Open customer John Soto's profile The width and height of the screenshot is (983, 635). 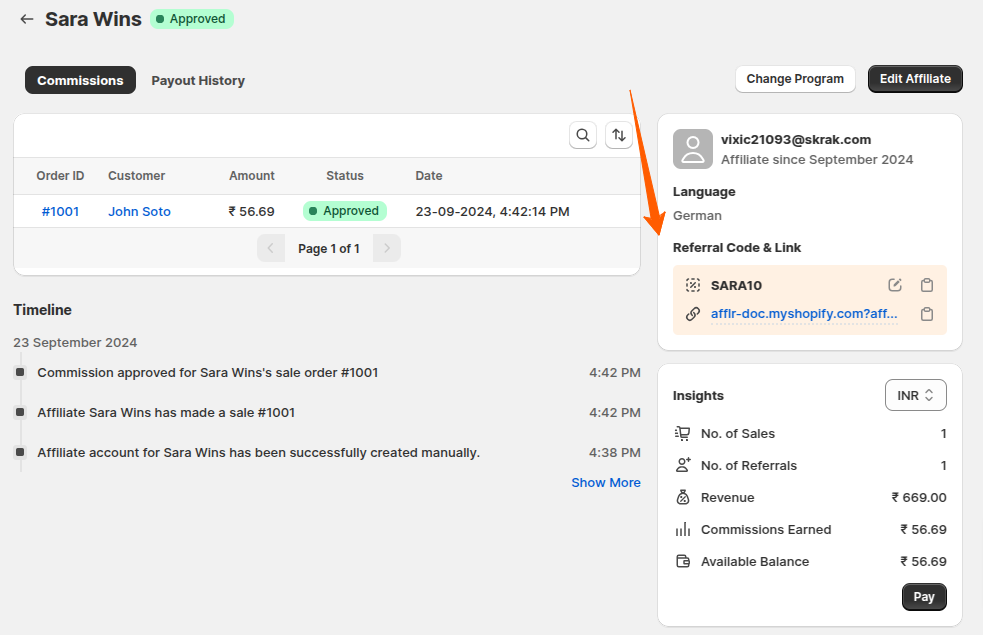click(139, 211)
